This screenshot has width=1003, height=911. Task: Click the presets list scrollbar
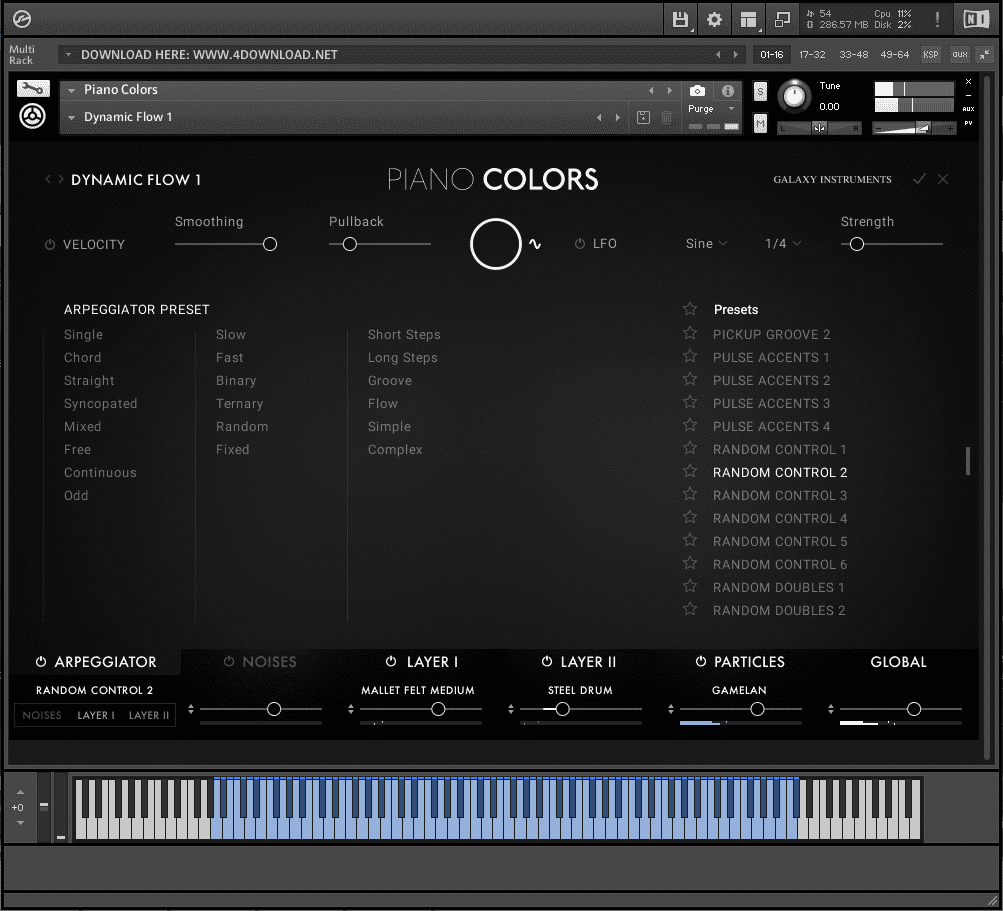click(x=968, y=461)
